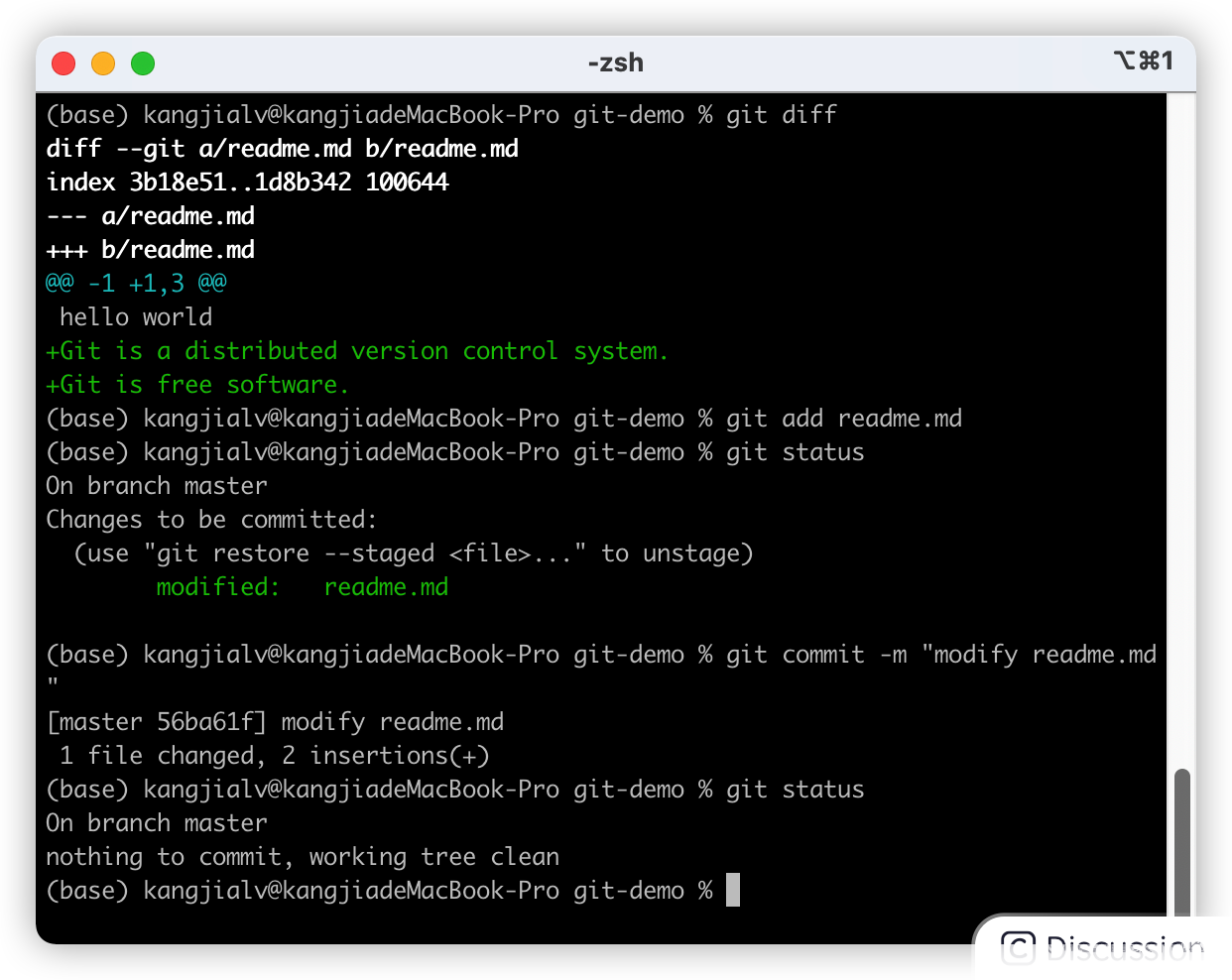Click the 'index 3b18e51..1d8b342 100644' line

click(x=248, y=183)
